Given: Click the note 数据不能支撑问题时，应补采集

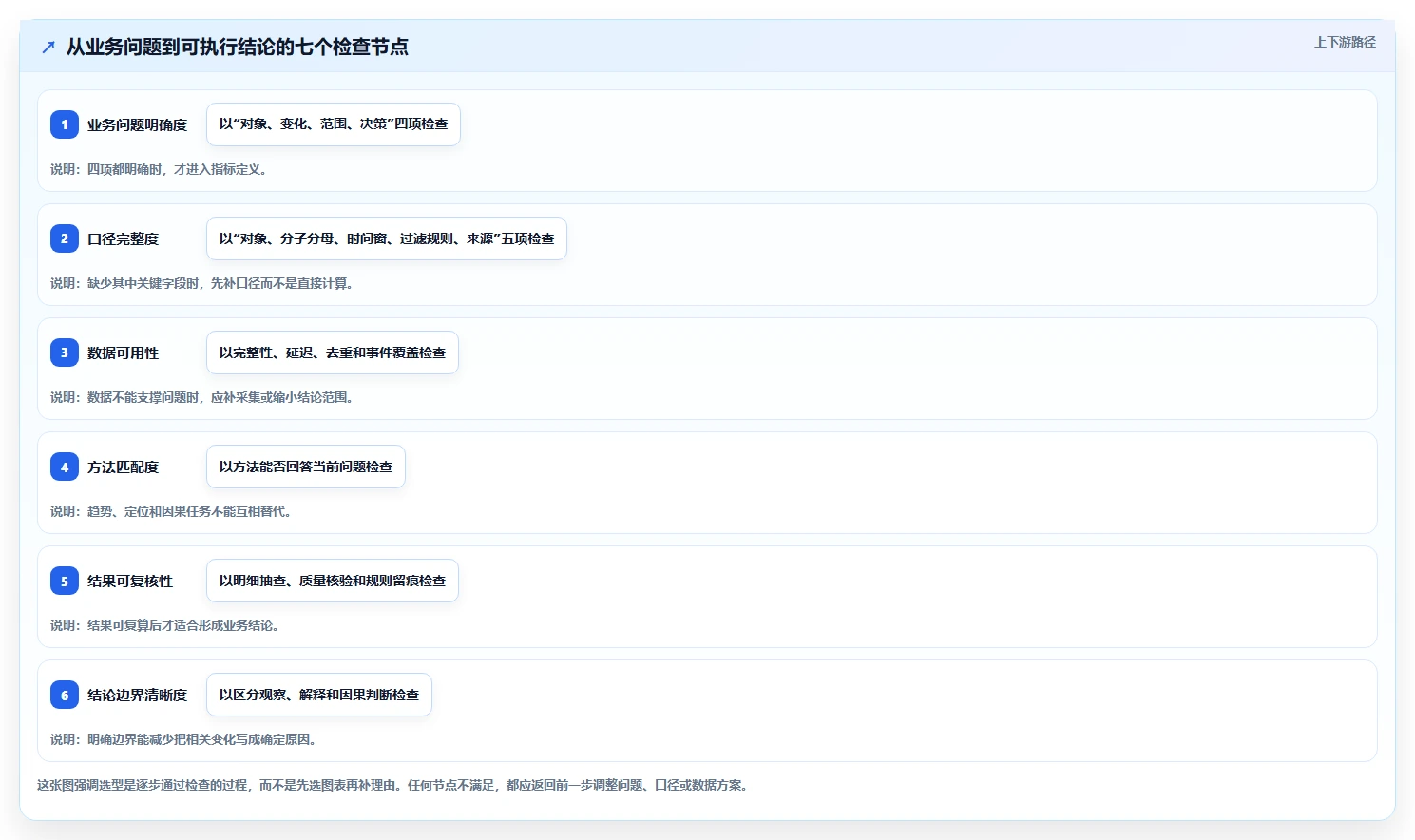Looking at the screenshot, I should [x=204, y=397].
